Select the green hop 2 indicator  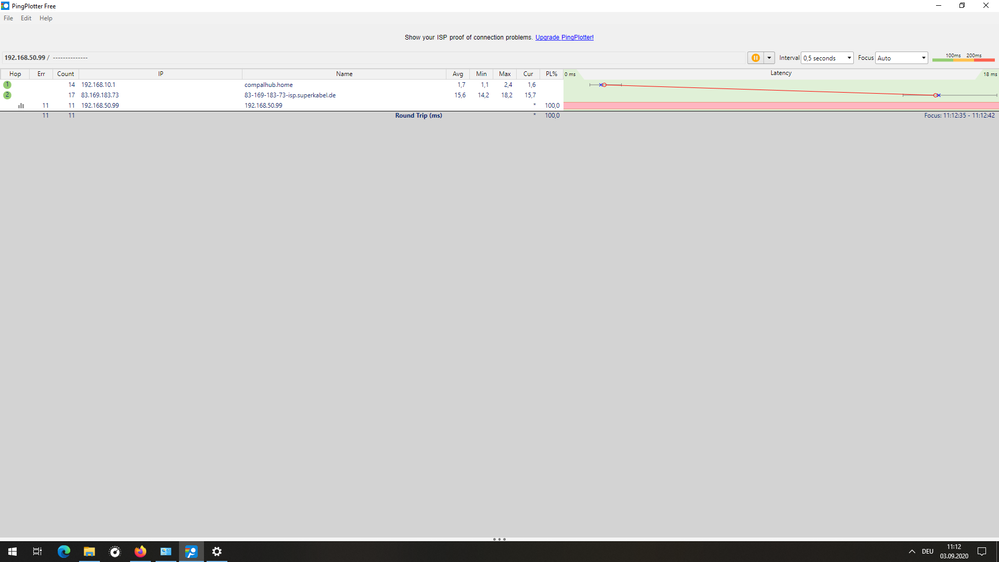[x=7, y=95]
